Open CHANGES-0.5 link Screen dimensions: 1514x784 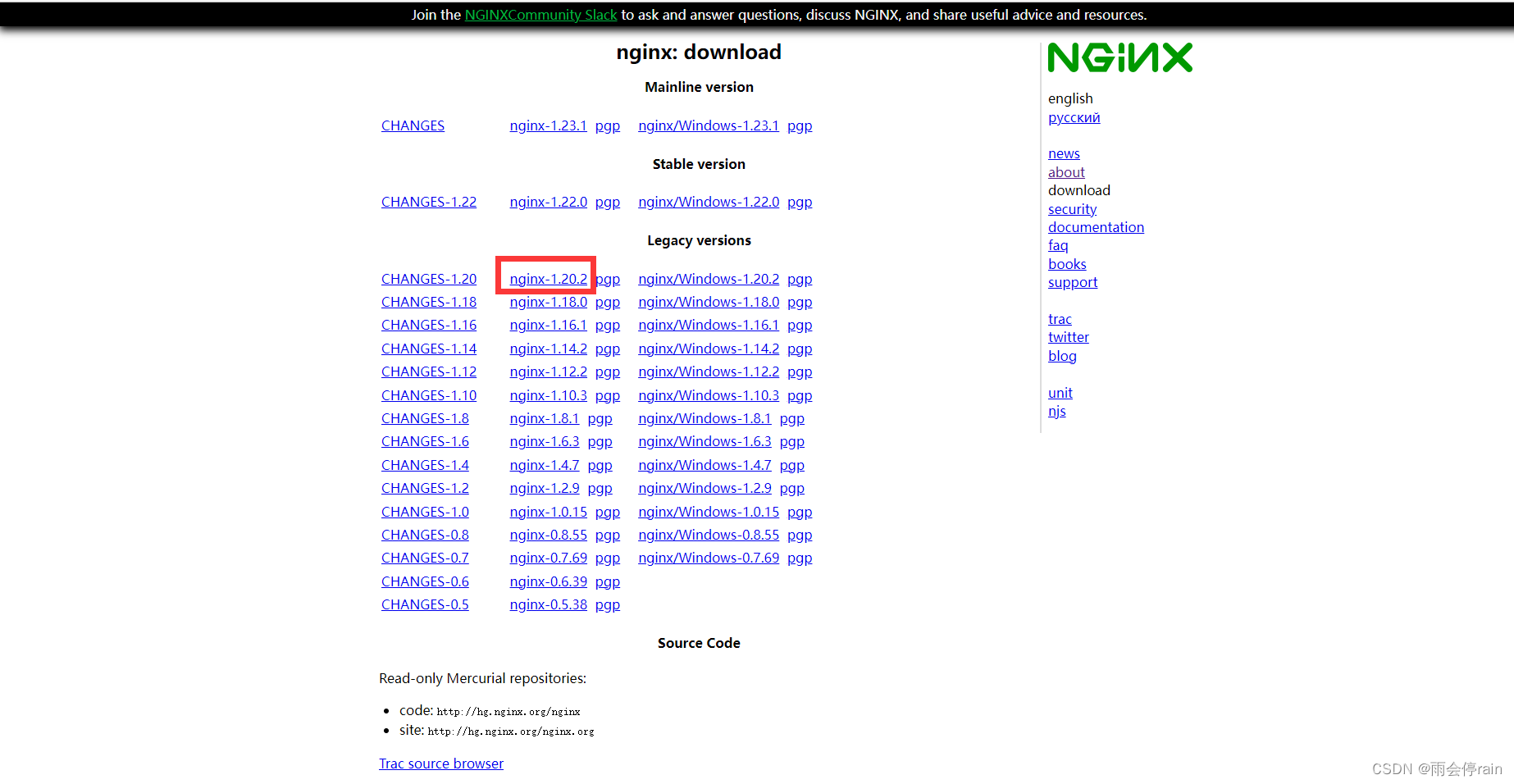point(425,604)
